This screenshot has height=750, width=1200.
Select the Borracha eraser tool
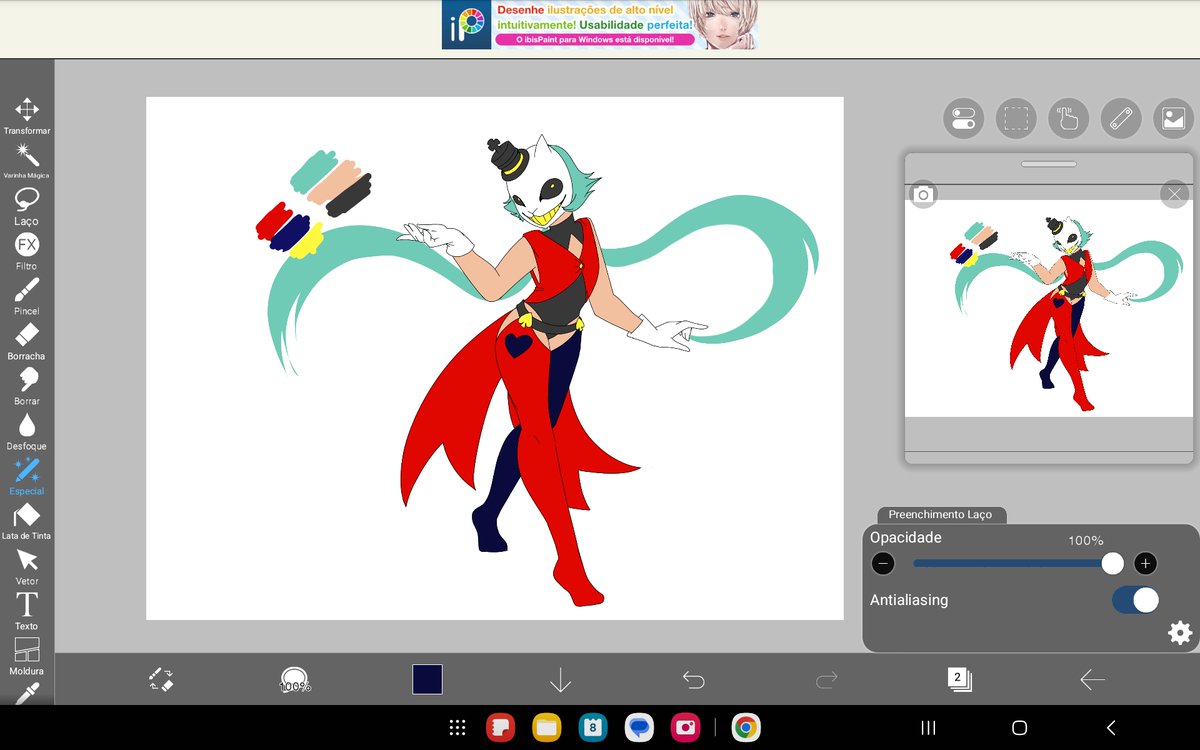(27, 341)
